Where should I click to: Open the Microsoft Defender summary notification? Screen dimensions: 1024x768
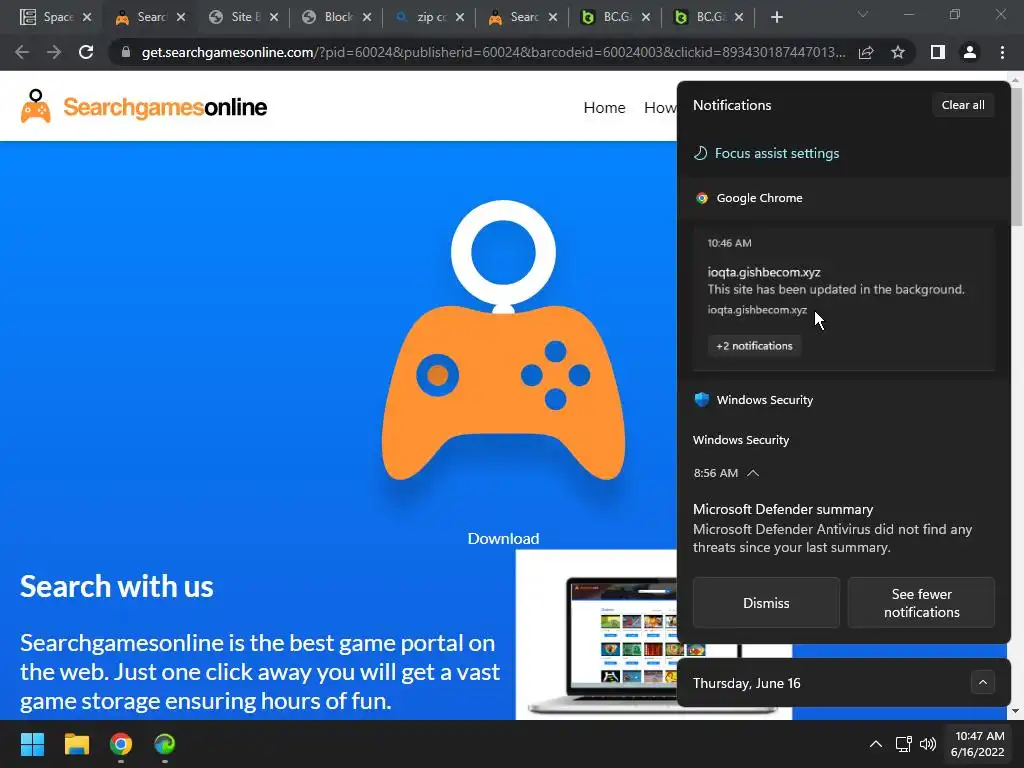pyautogui.click(x=833, y=528)
